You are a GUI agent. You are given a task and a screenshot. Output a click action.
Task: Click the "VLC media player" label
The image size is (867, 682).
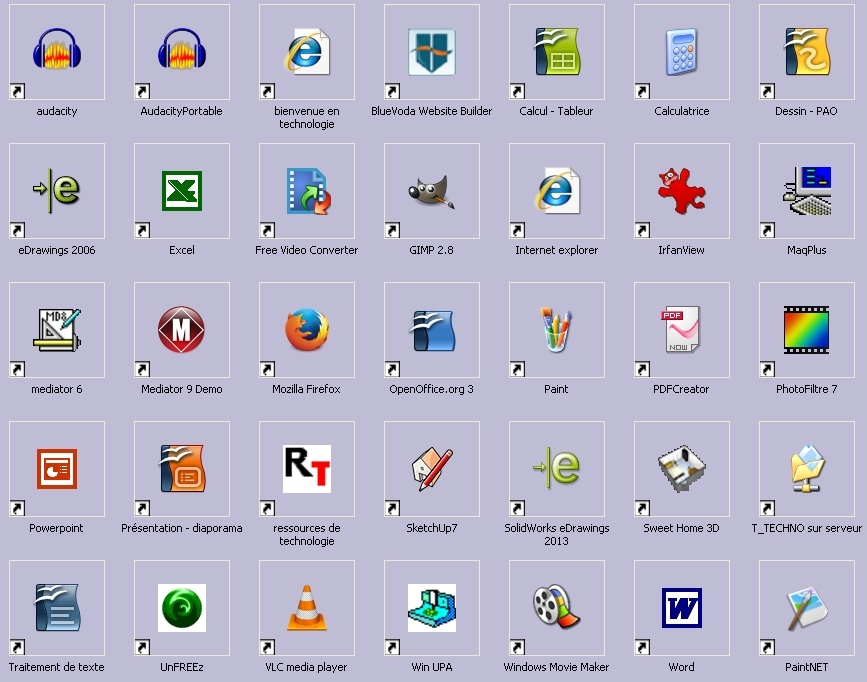pos(306,667)
